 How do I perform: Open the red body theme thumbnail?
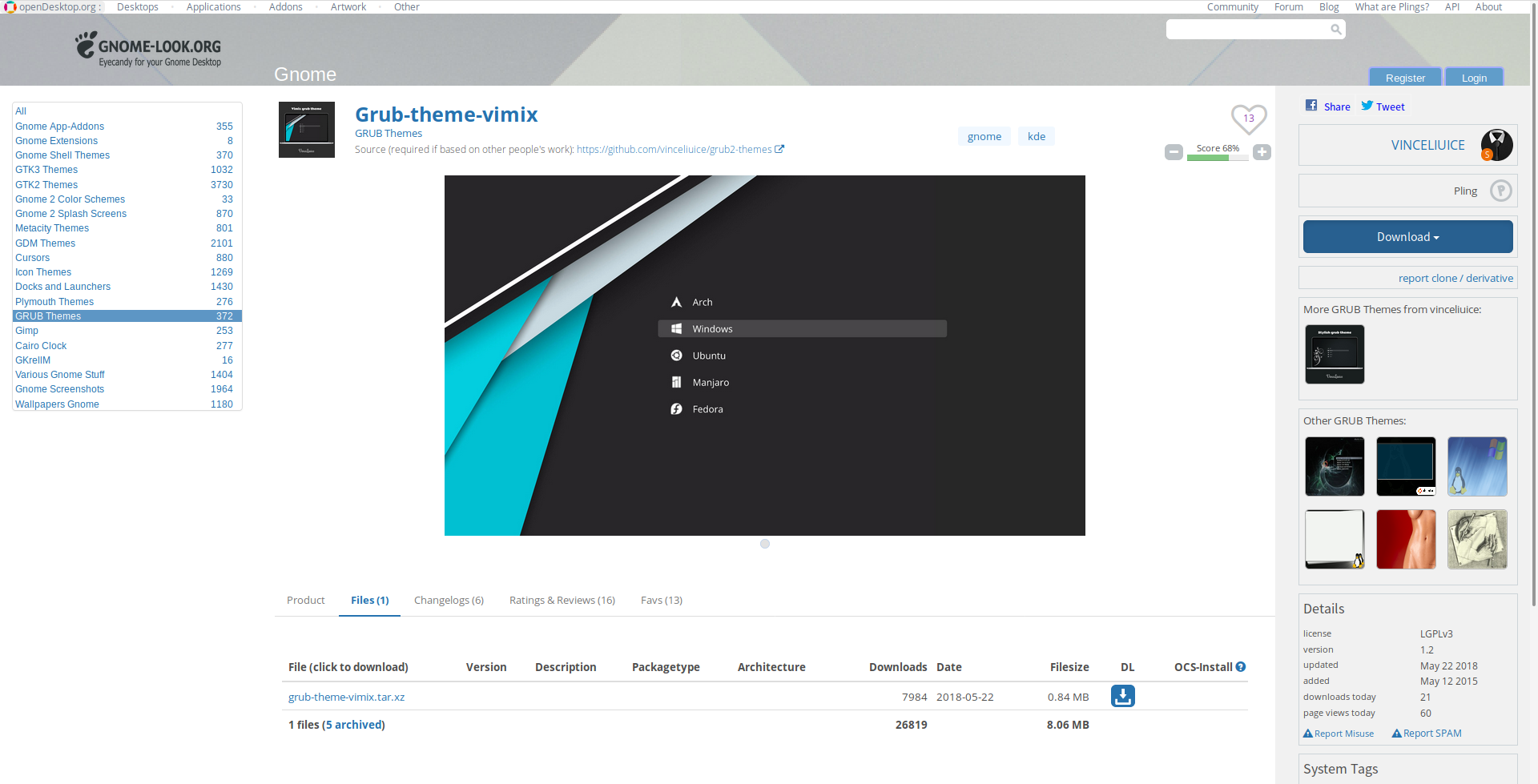[x=1406, y=539]
